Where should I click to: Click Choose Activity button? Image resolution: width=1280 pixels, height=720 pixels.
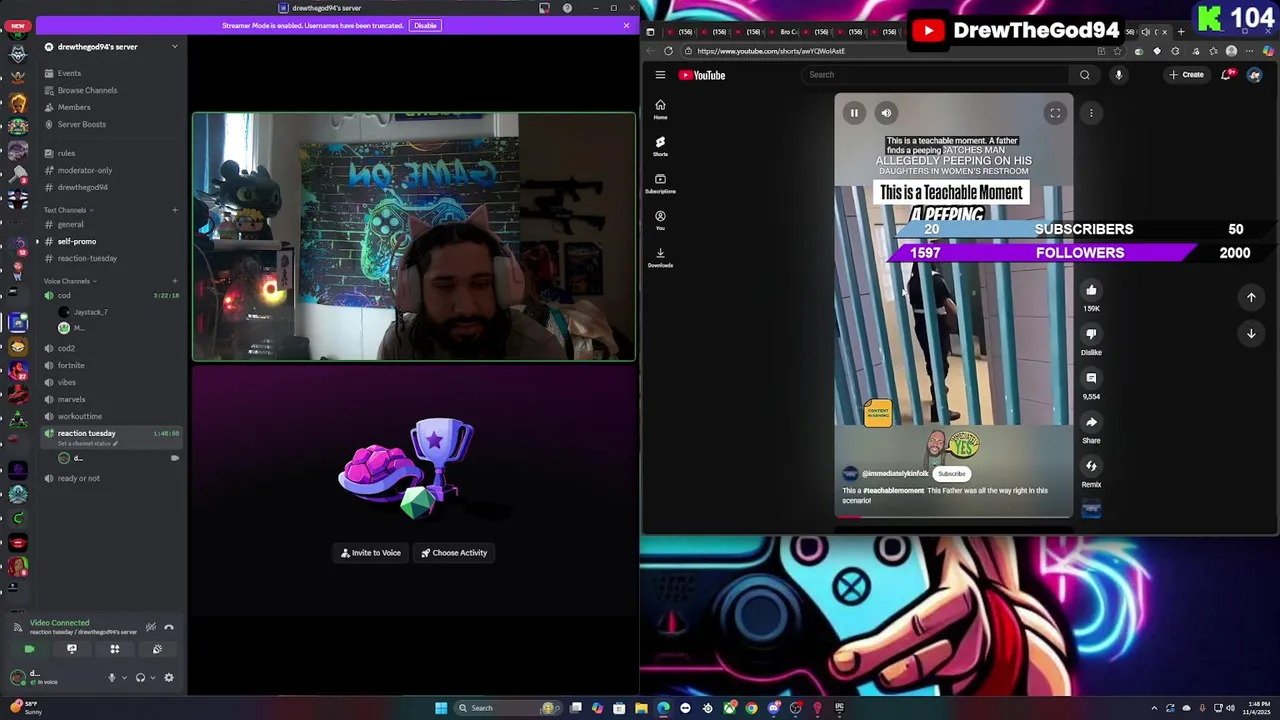454,553
